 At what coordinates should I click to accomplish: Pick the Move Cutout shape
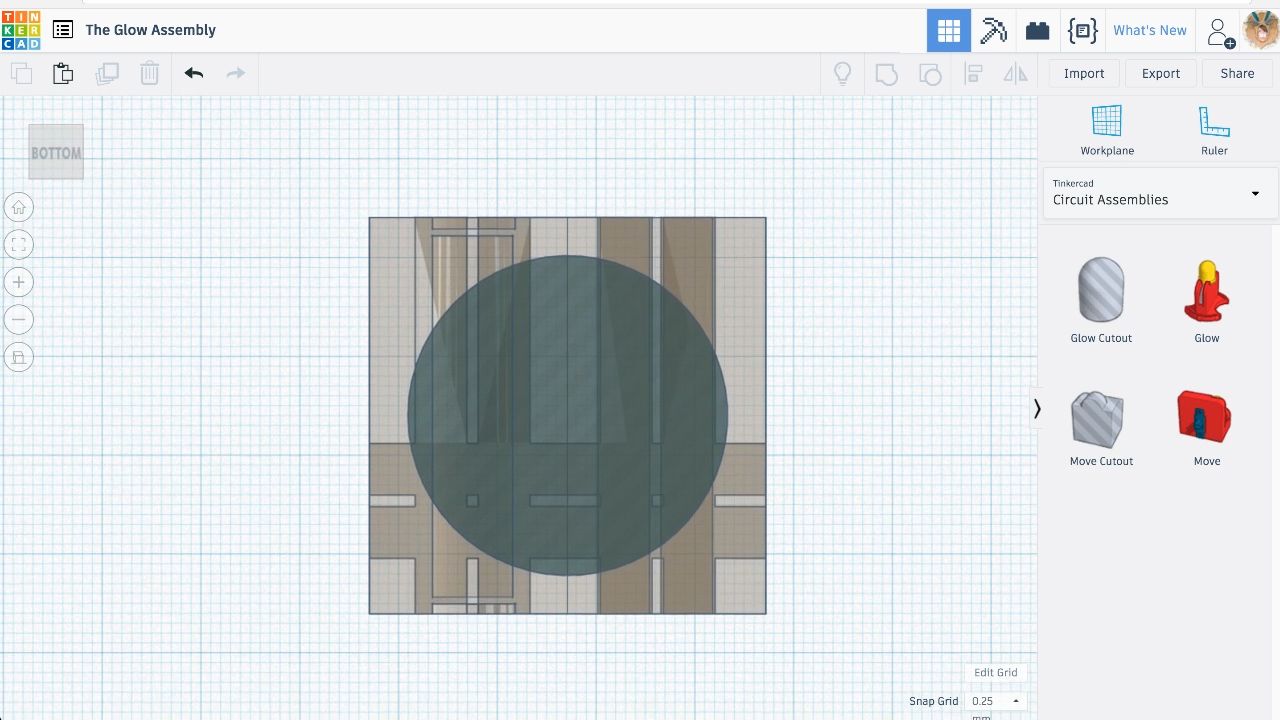click(1101, 428)
